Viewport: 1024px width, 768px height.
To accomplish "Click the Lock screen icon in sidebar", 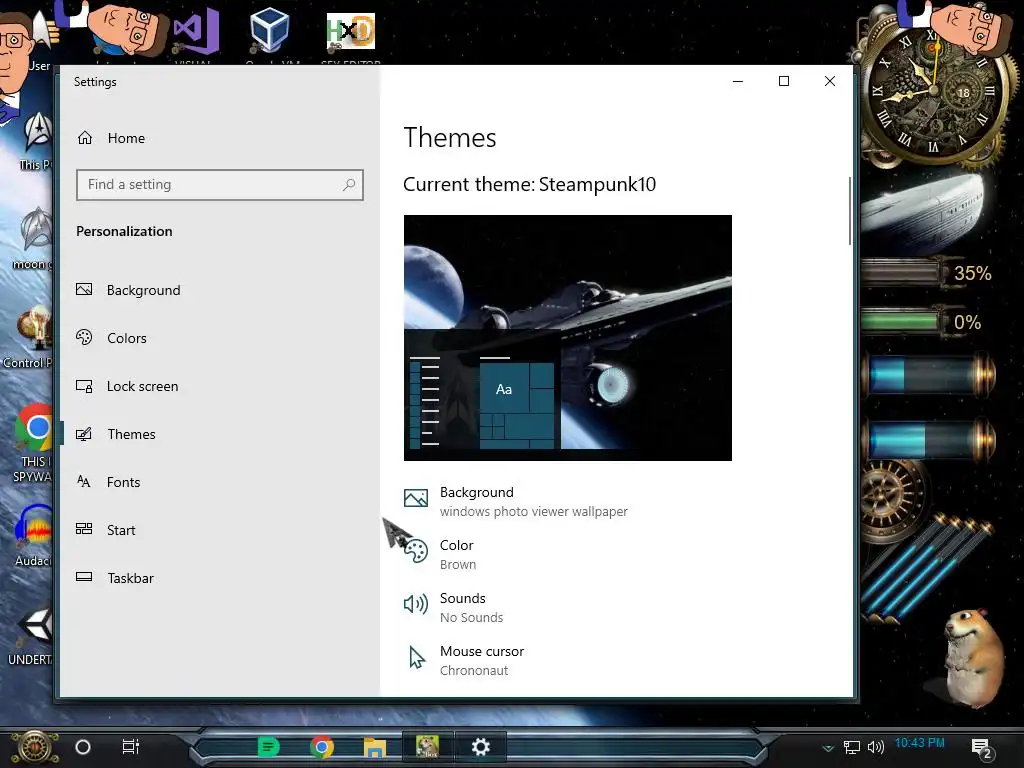I will coord(84,386).
